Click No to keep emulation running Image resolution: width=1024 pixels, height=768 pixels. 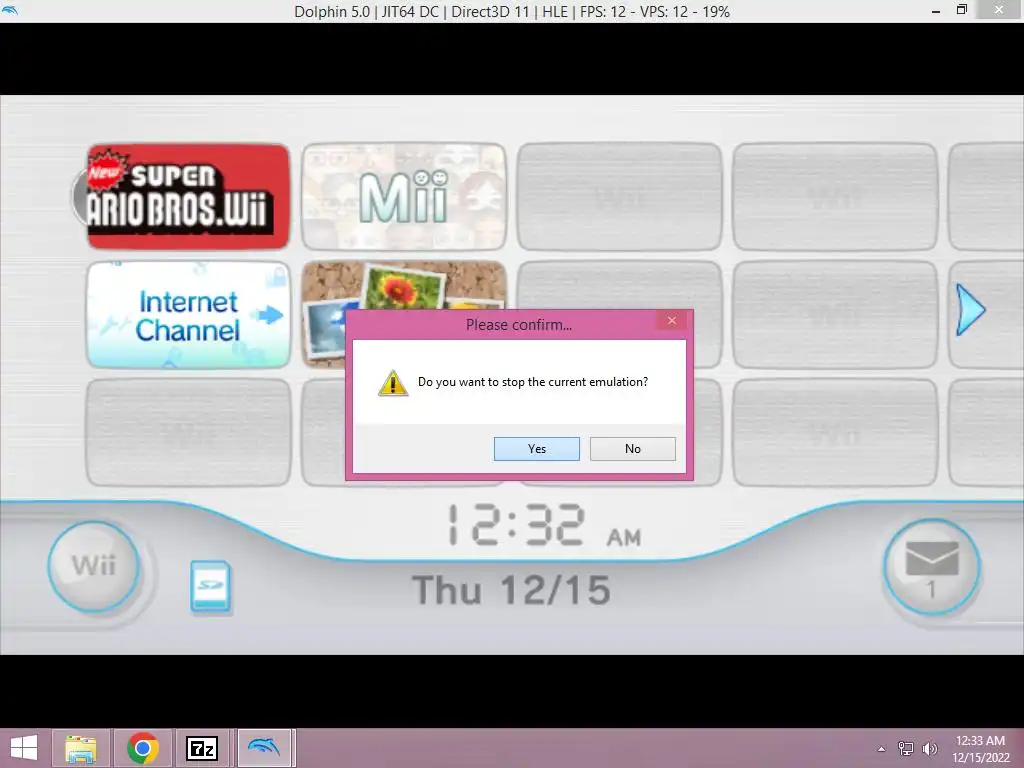632,449
